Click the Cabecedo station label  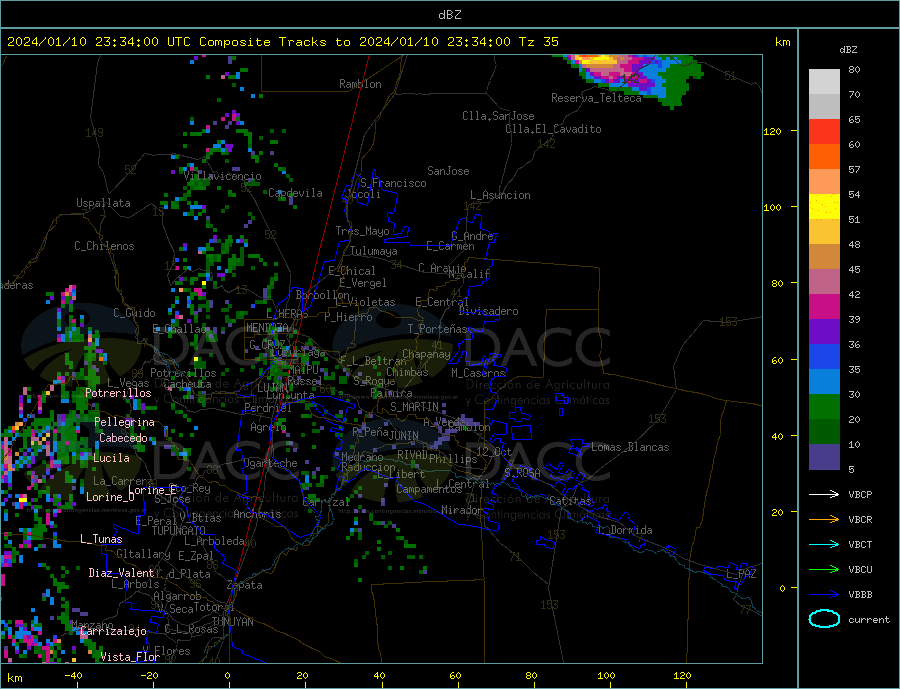pos(123,438)
